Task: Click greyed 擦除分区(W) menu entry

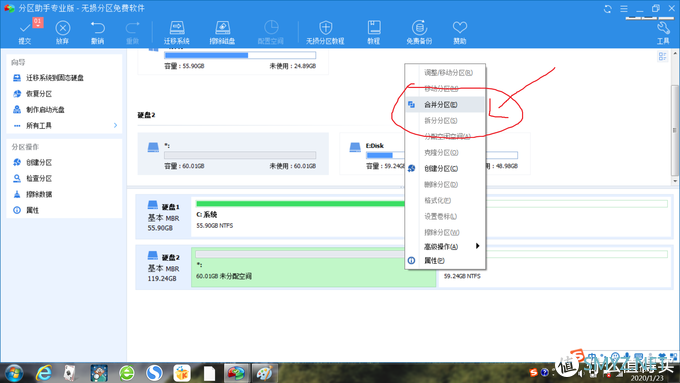Action: 445,232
